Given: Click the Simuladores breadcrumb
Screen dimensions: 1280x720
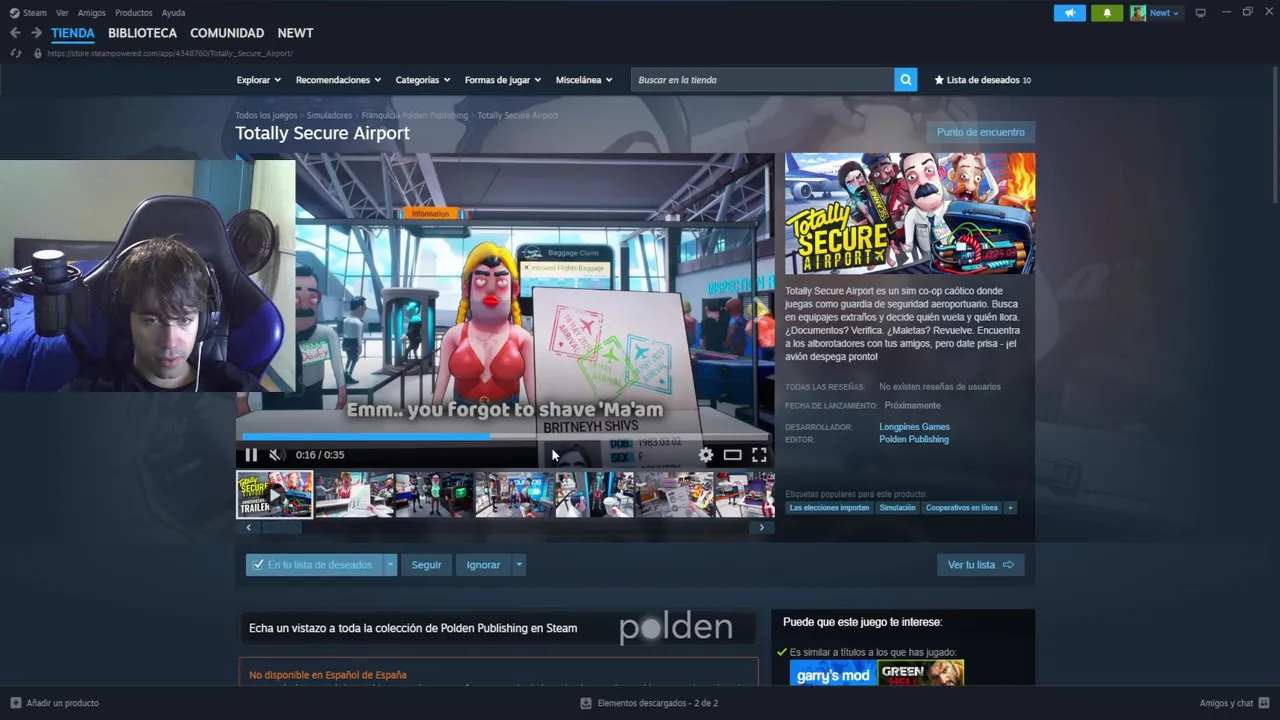Looking at the screenshot, I should pyautogui.click(x=329, y=115).
